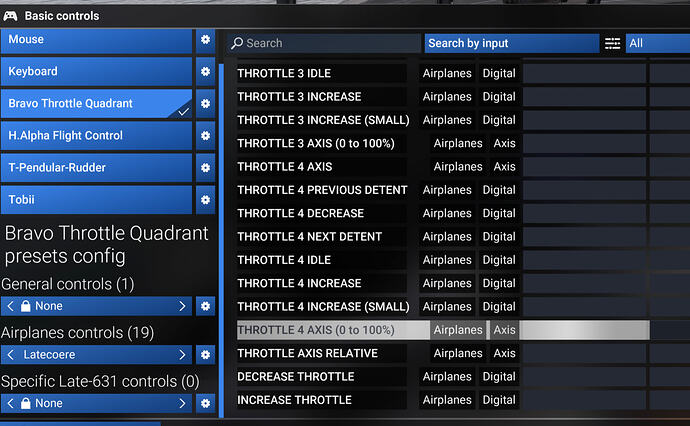This screenshot has height=426, width=690.
Task: Open gear settings for Bravo Throttle Quadrant
Action: coord(205,103)
